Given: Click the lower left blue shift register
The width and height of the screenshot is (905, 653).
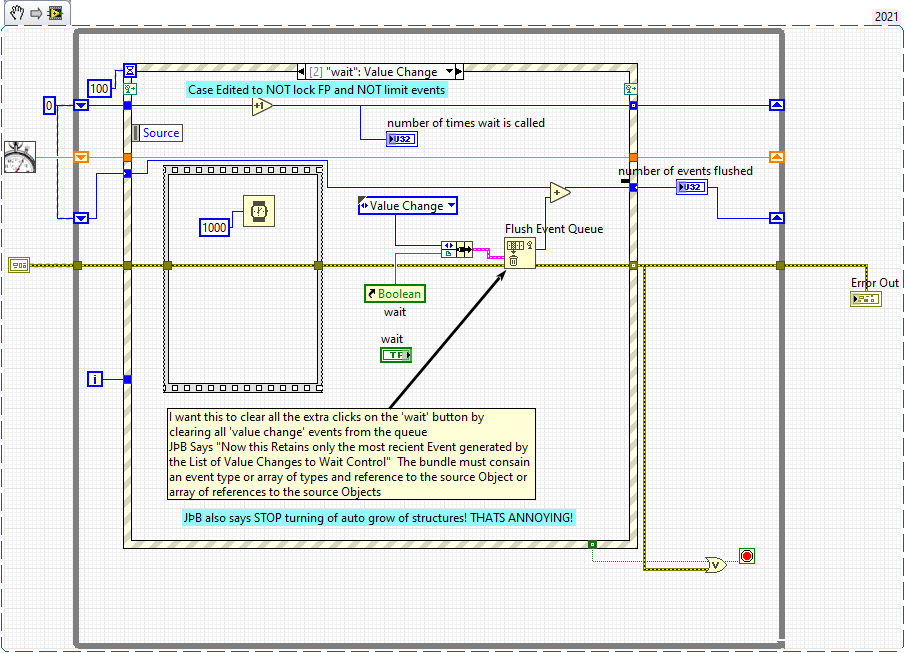Looking at the screenshot, I should [81, 218].
